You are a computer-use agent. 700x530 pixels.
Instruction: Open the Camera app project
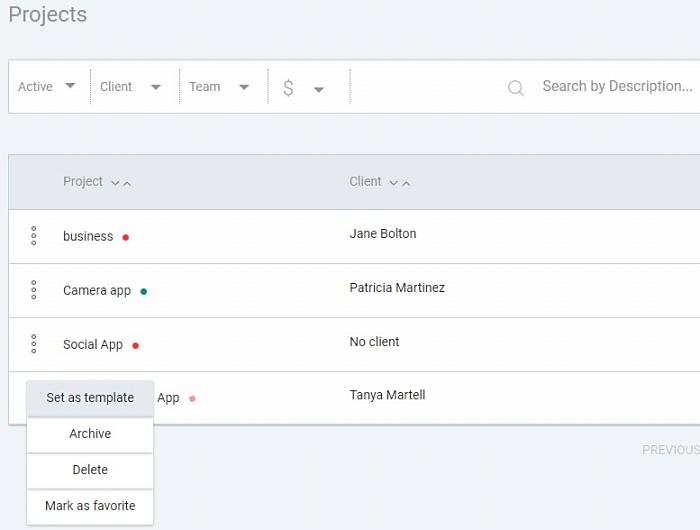(x=97, y=291)
